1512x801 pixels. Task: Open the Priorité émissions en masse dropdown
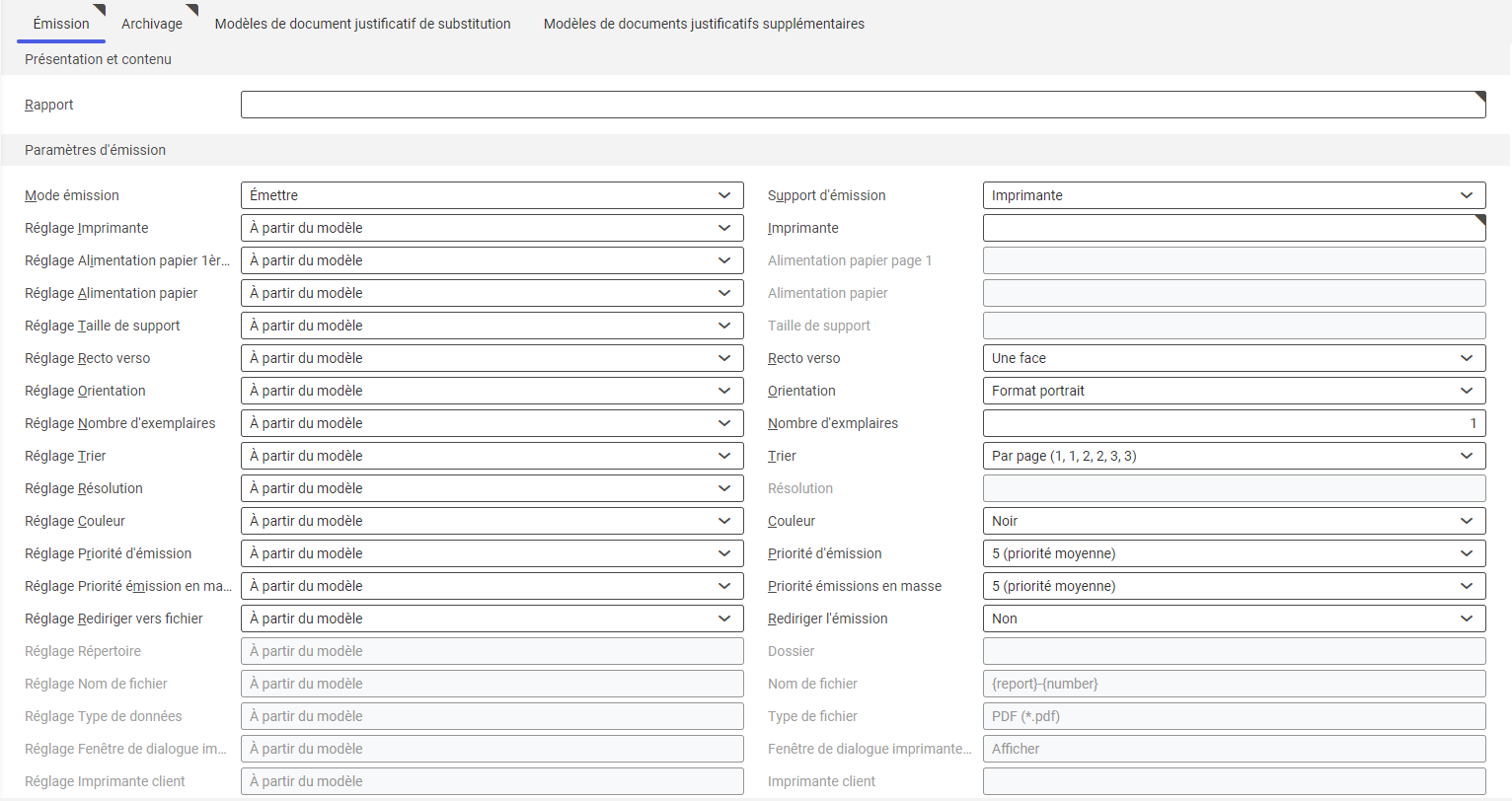coord(1235,586)
